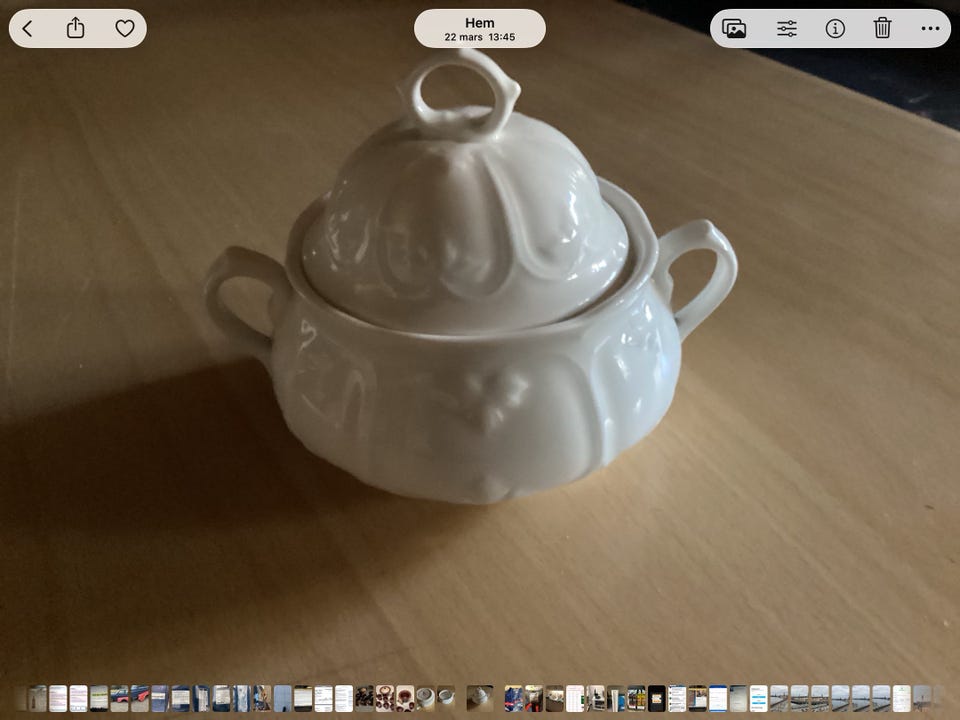Open the mostly black thumbnail in the filmstrip
The width and height of the screenshot is (960, 720).
click(657, 698)
